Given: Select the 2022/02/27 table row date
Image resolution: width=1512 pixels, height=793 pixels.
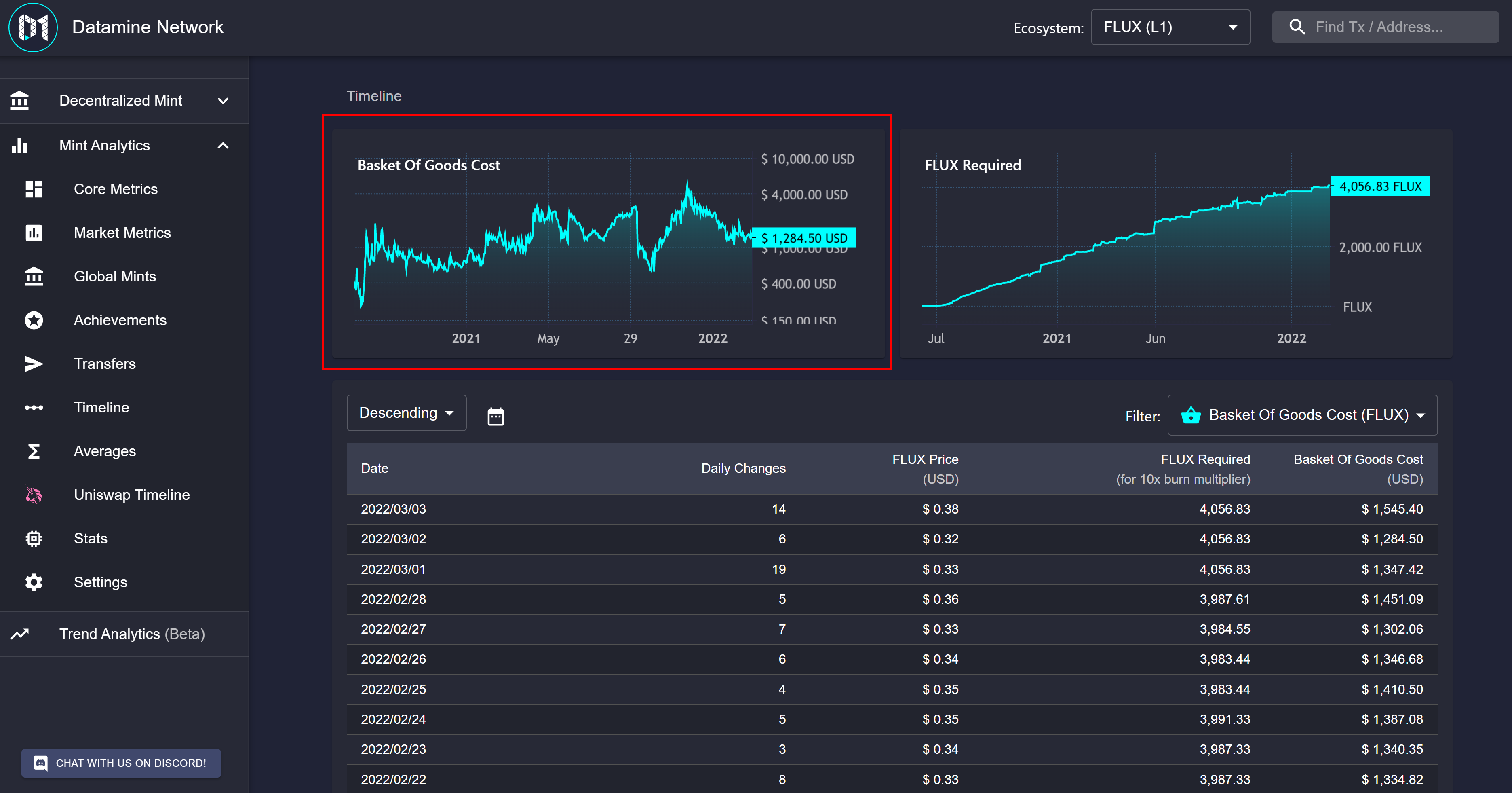Looking at the screenshot, I should (x=393, y=629).
